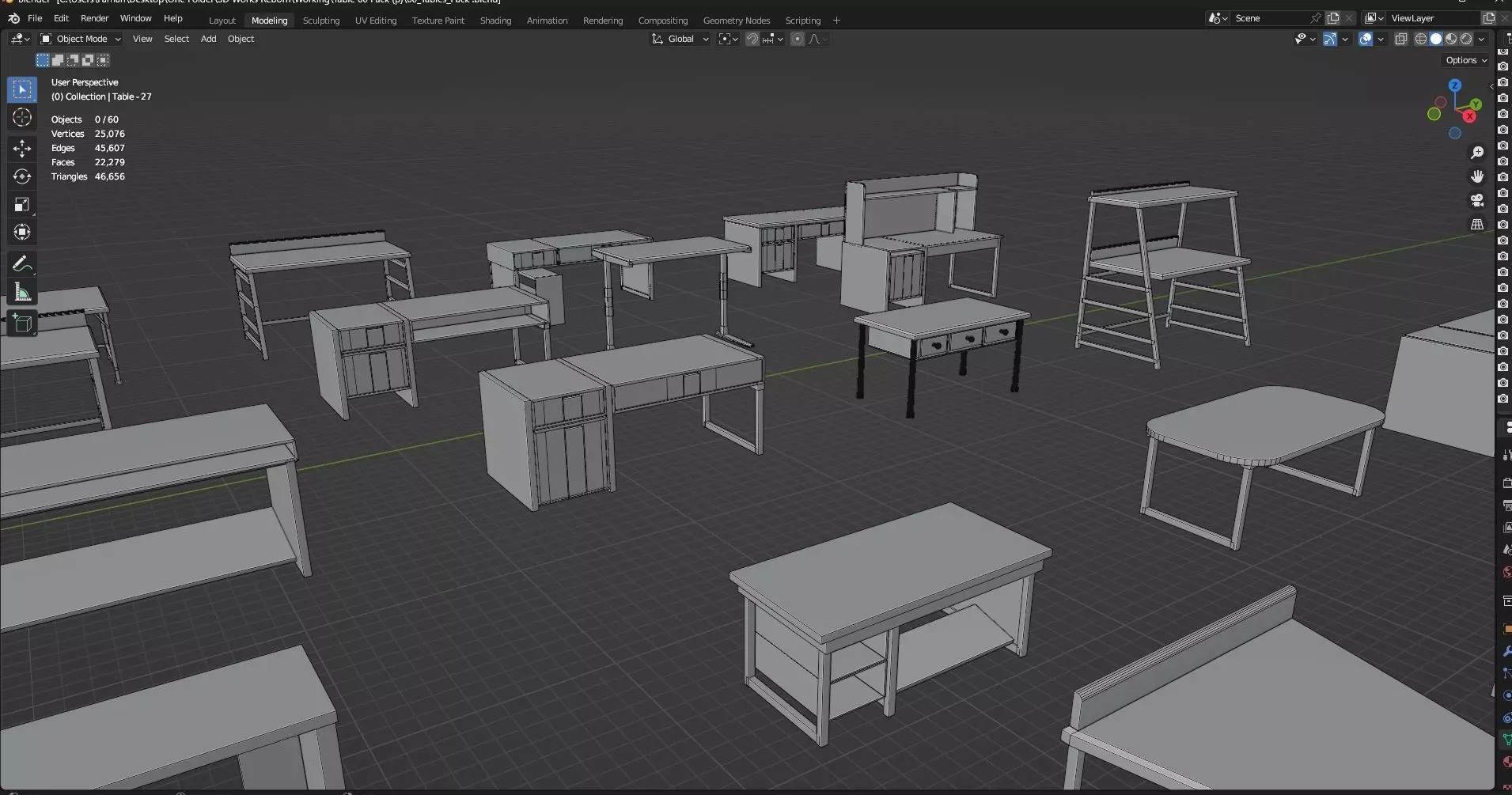Click the Zoom view magnifier icon
The width and height of the screenshot is (1512, 795).
click(x=1476, y=153)
